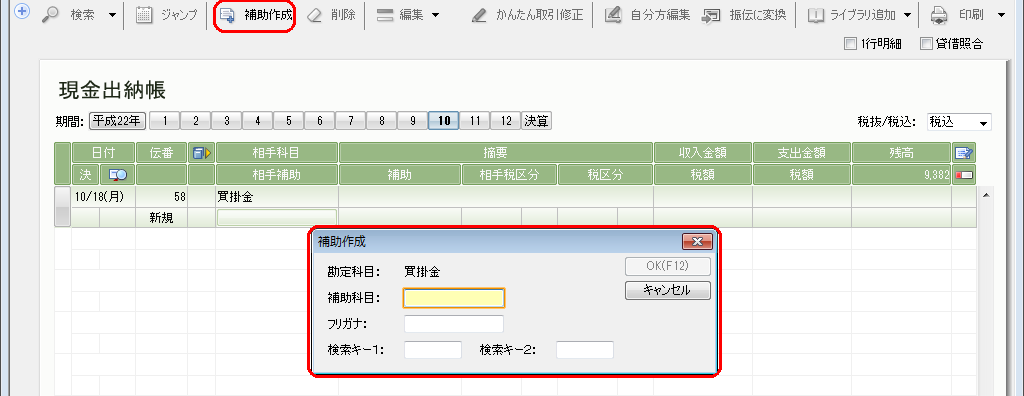Viewport: 1024px width, 396px height.
Task: Click the 印刷 printer icon
Action: pyautogui.click(x=939, y=15)
